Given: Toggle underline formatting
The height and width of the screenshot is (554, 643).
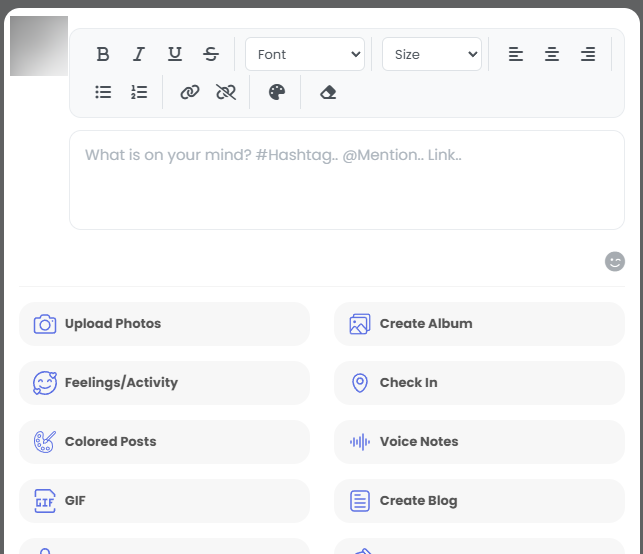Looking at the screenshot, I should coord(175,54).
